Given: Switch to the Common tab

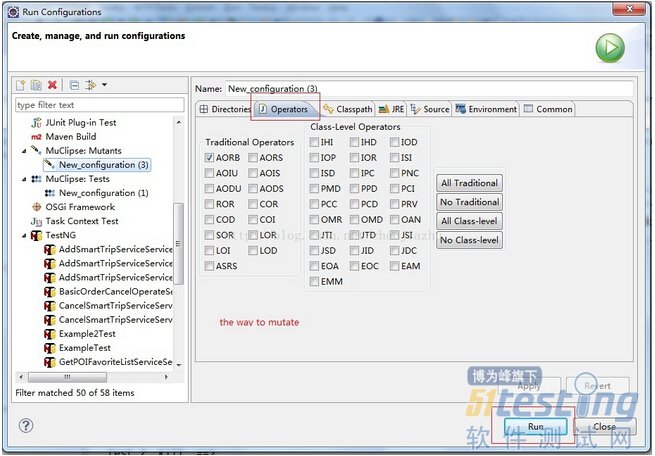Looking at the screenshot, I should (548, 109).
